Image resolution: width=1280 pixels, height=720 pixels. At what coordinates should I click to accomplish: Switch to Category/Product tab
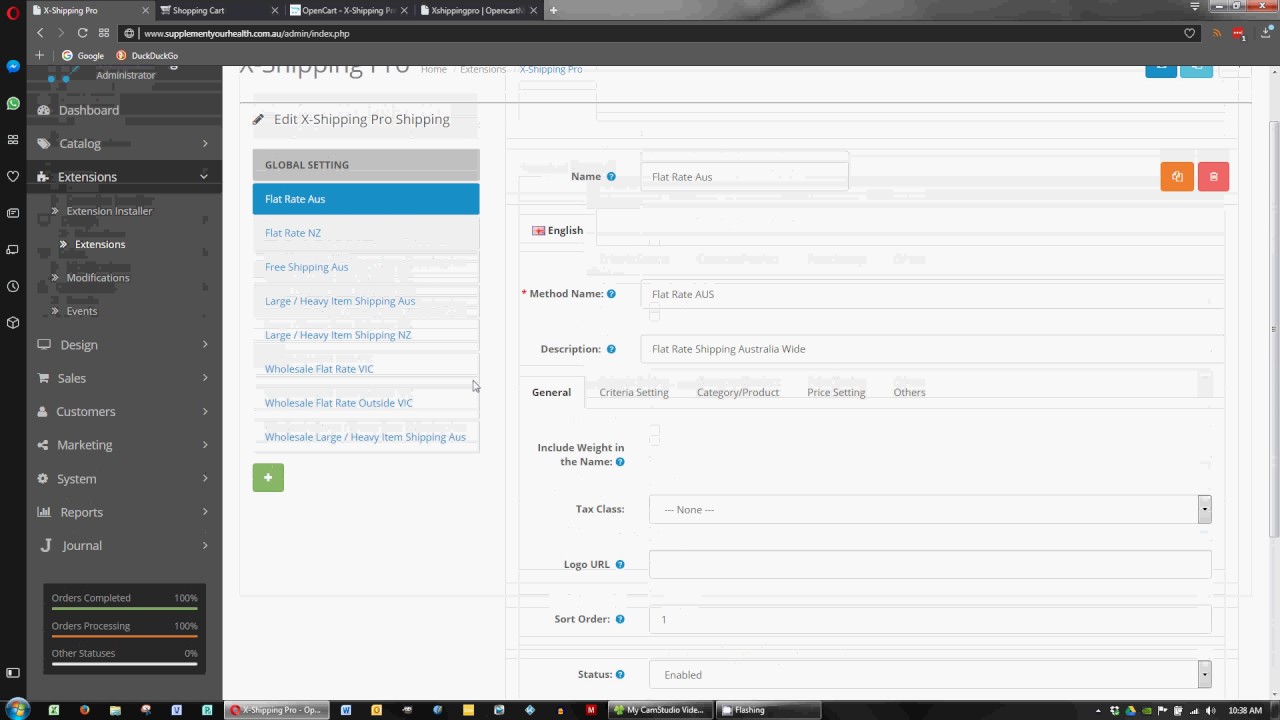(x=738, y=392)
